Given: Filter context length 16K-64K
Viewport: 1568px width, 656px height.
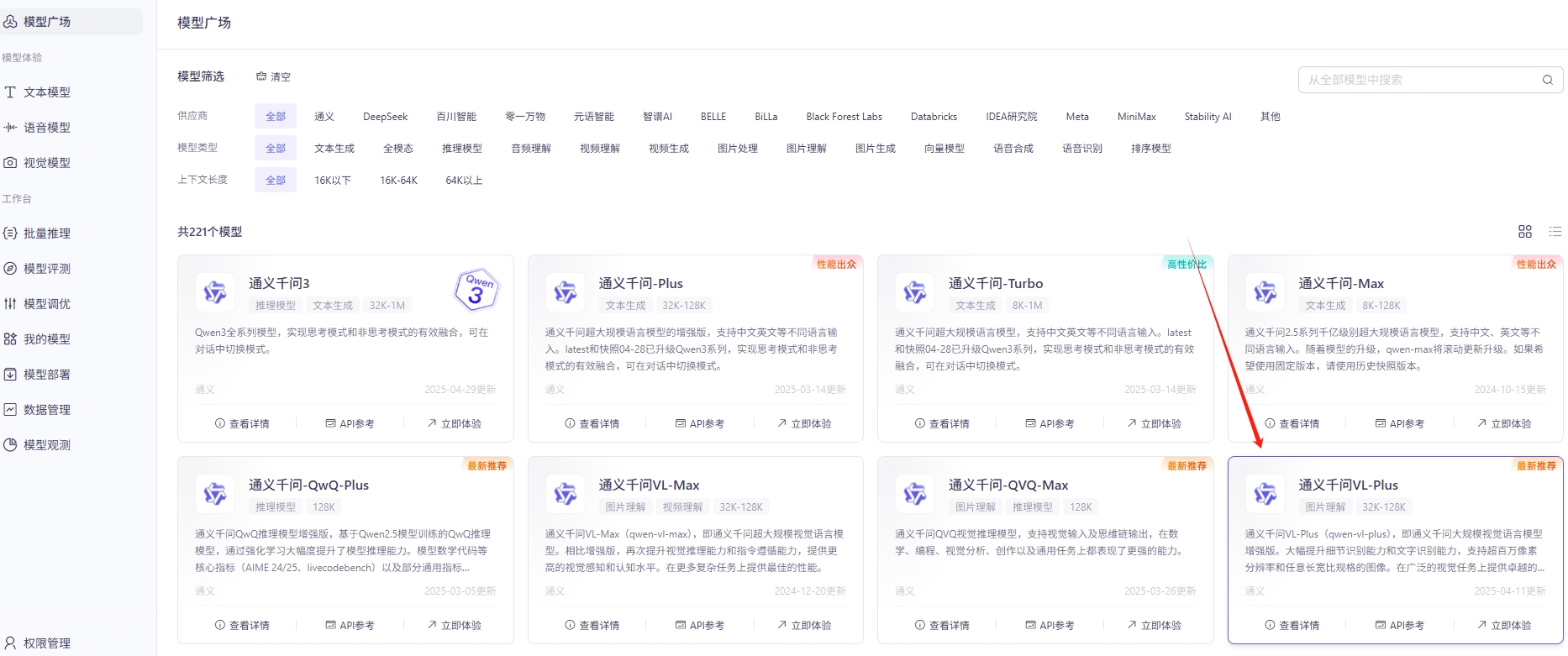Looking at the screenshot, I should [x=398, y=181].
